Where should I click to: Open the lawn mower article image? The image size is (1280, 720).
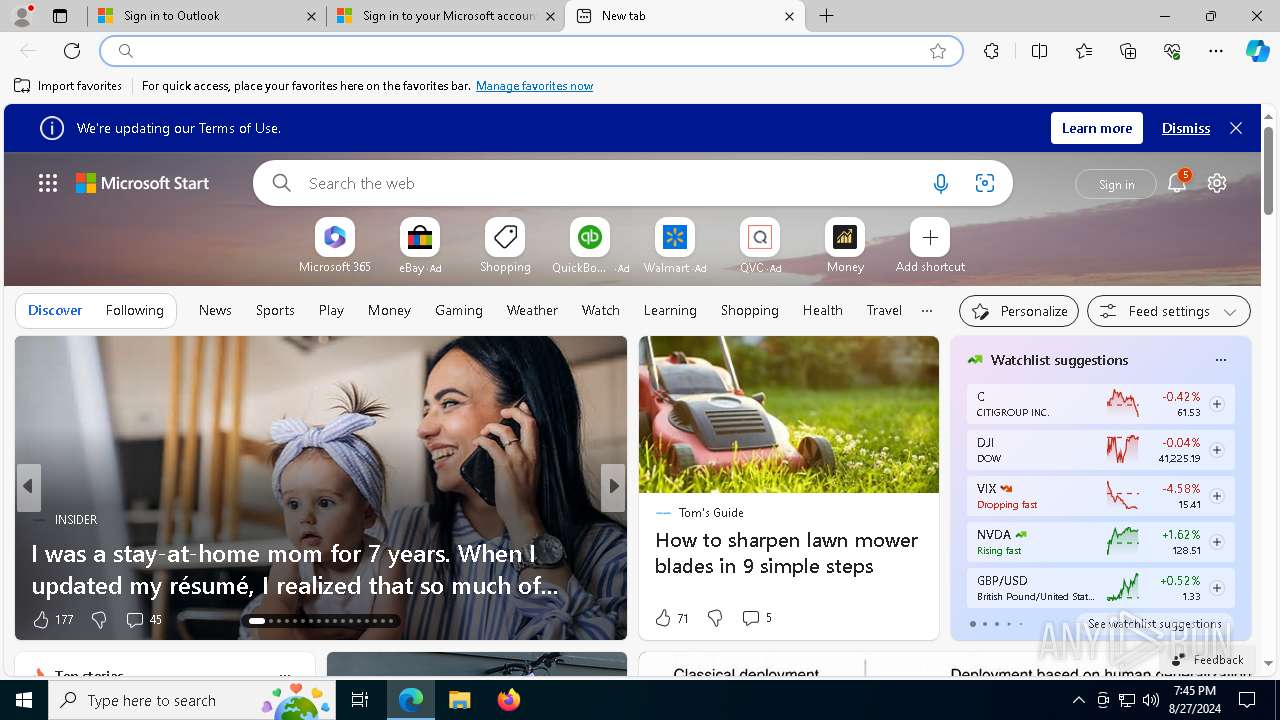tap(789, 414)
